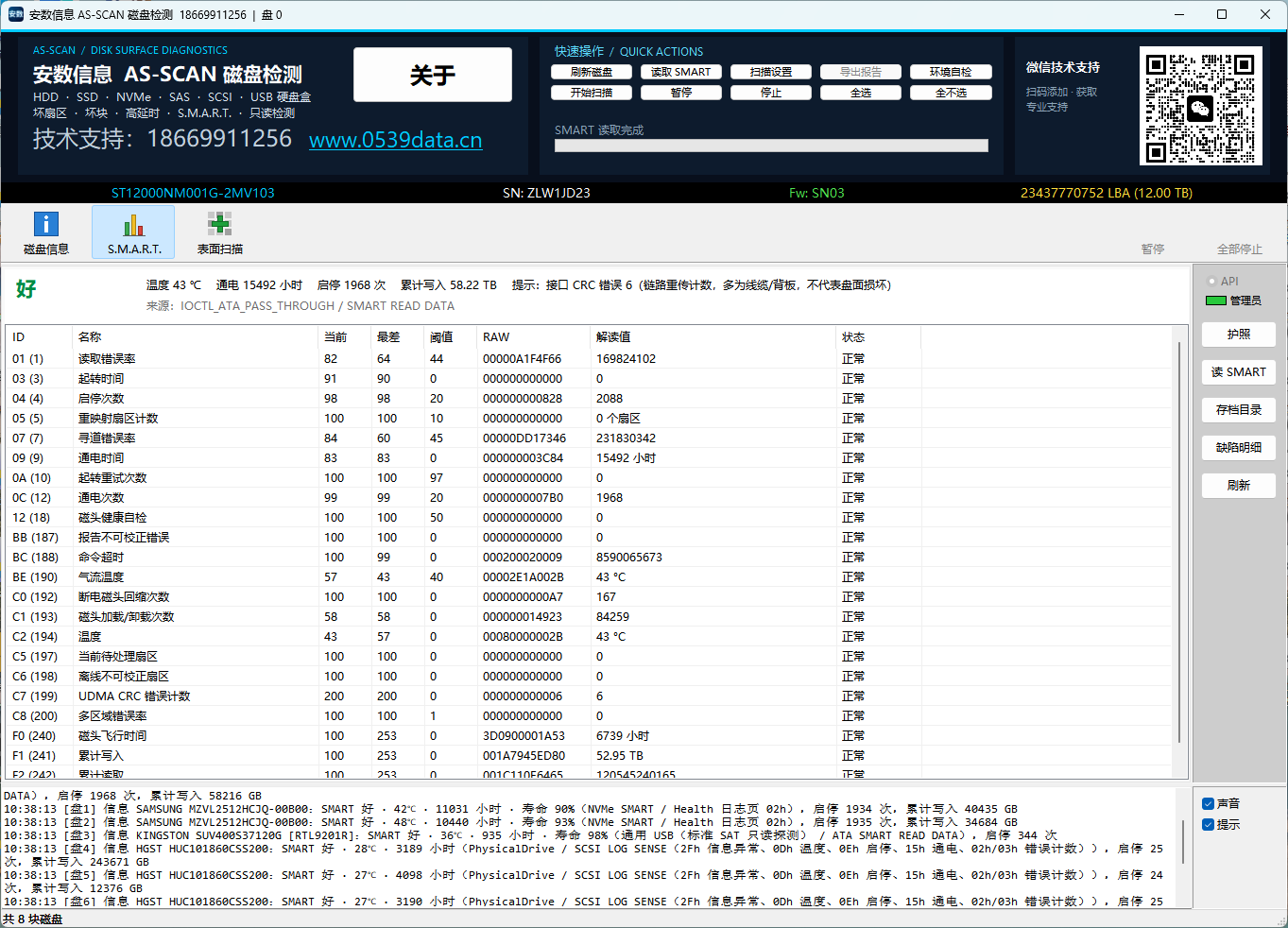Select the 读取错误率 attribute row
Image resolution: width=1288 pixels, height=928 pixels.
click(x=589, y=359)
